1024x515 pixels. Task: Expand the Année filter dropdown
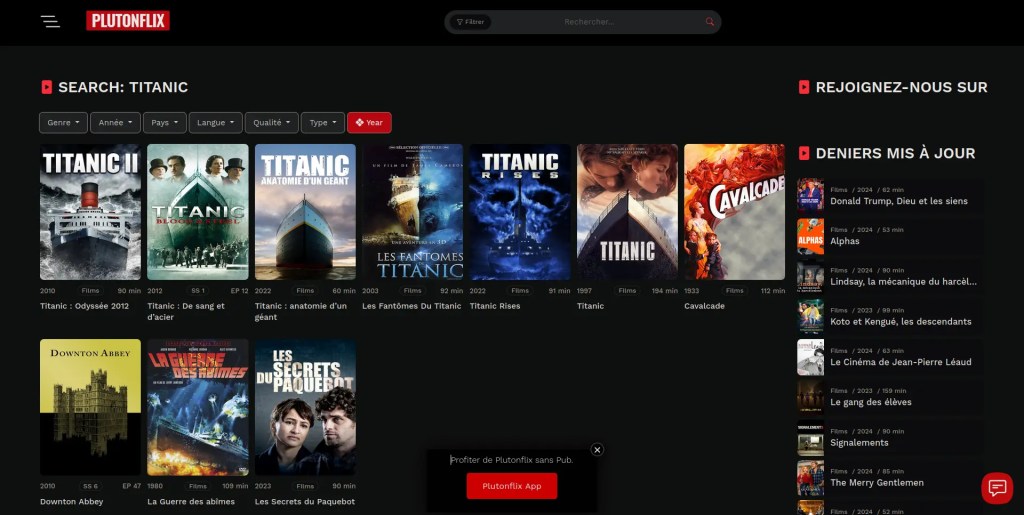coord(116,123)
